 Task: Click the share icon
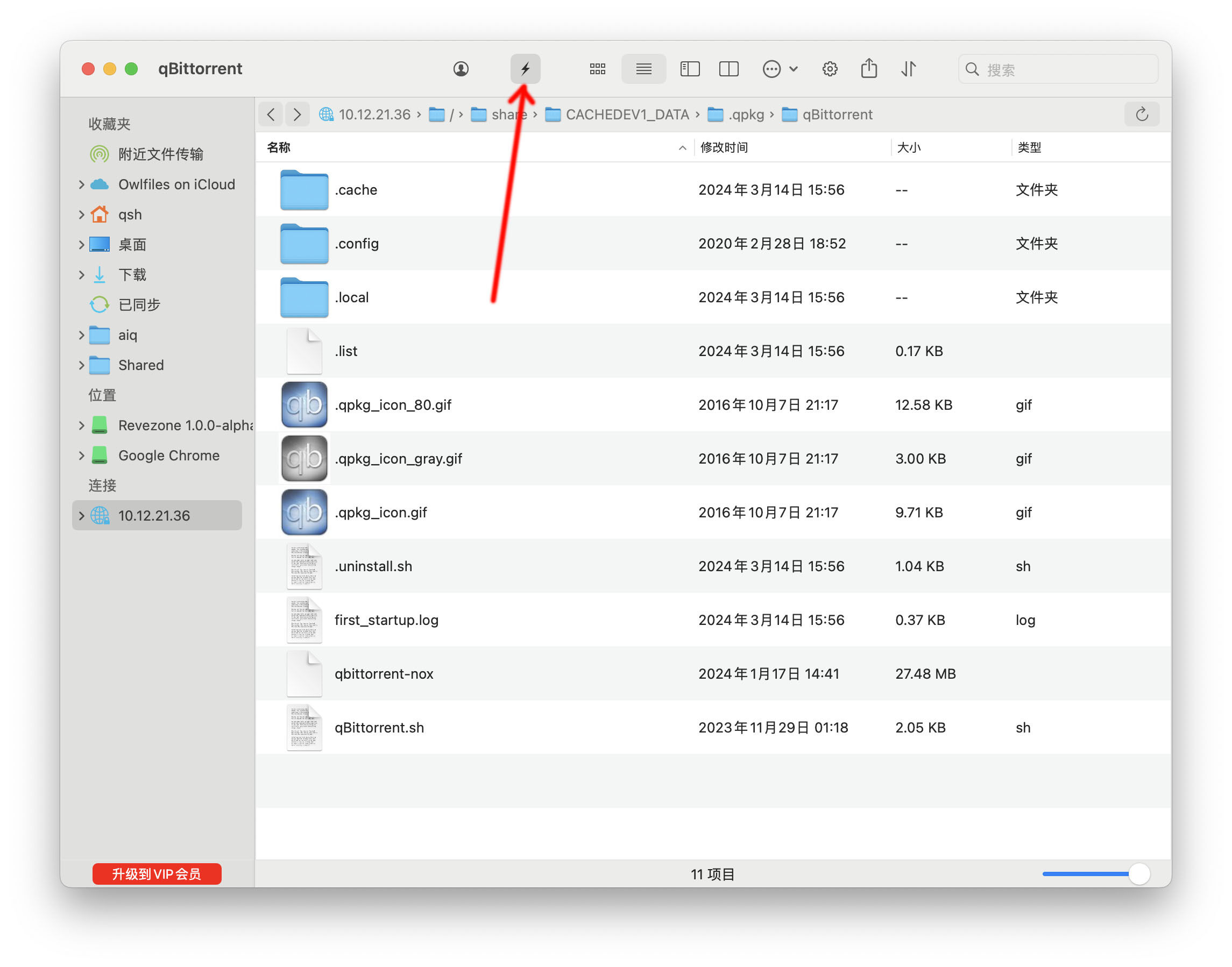coord(869,68)
